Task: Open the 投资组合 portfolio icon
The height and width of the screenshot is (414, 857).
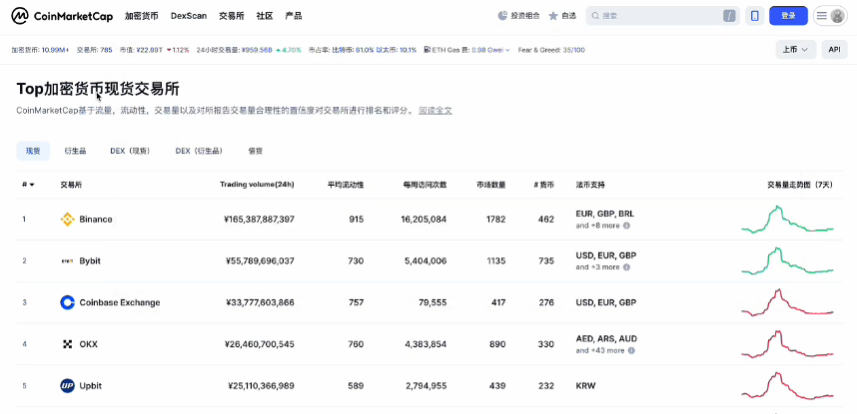Action: (503, 16)
